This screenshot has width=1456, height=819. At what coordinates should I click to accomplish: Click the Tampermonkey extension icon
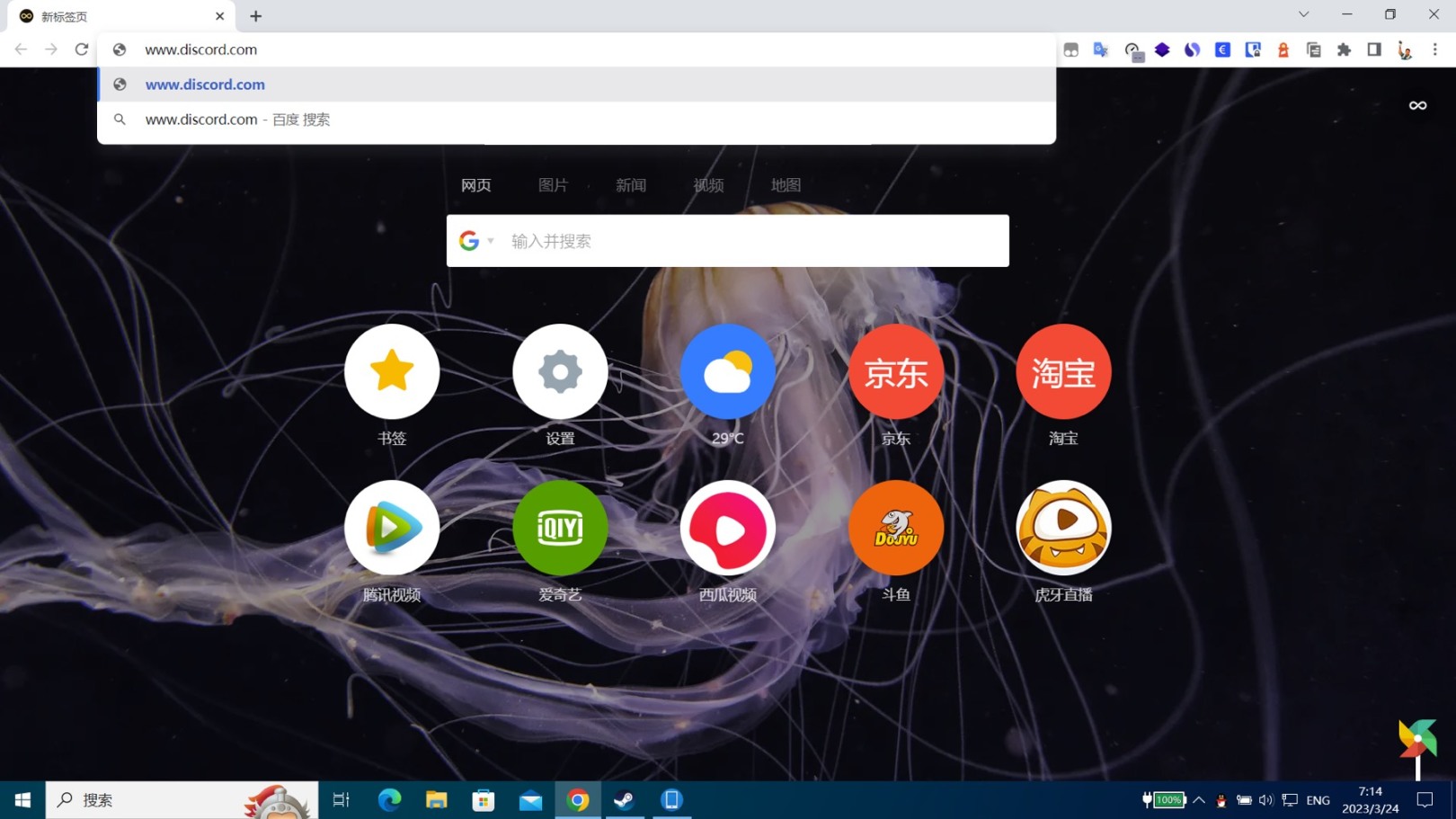point(1070,50)
